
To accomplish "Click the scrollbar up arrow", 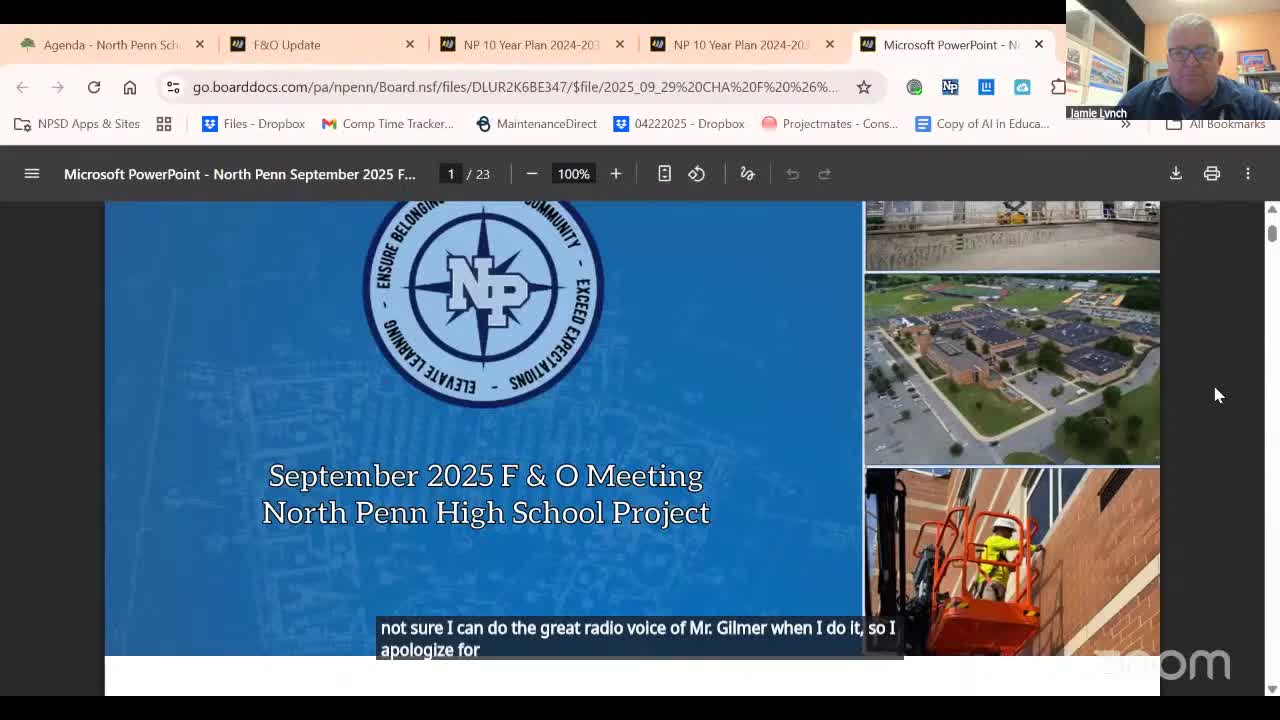I will (1272, 209).
